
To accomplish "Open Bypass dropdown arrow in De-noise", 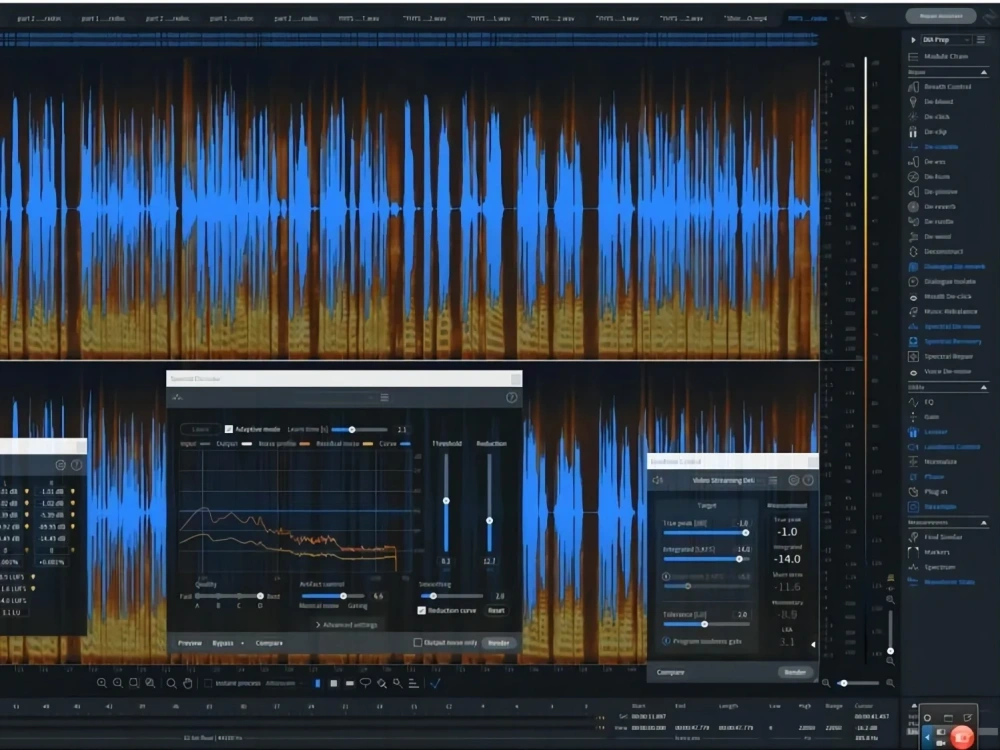I will [x=242, y=643].
